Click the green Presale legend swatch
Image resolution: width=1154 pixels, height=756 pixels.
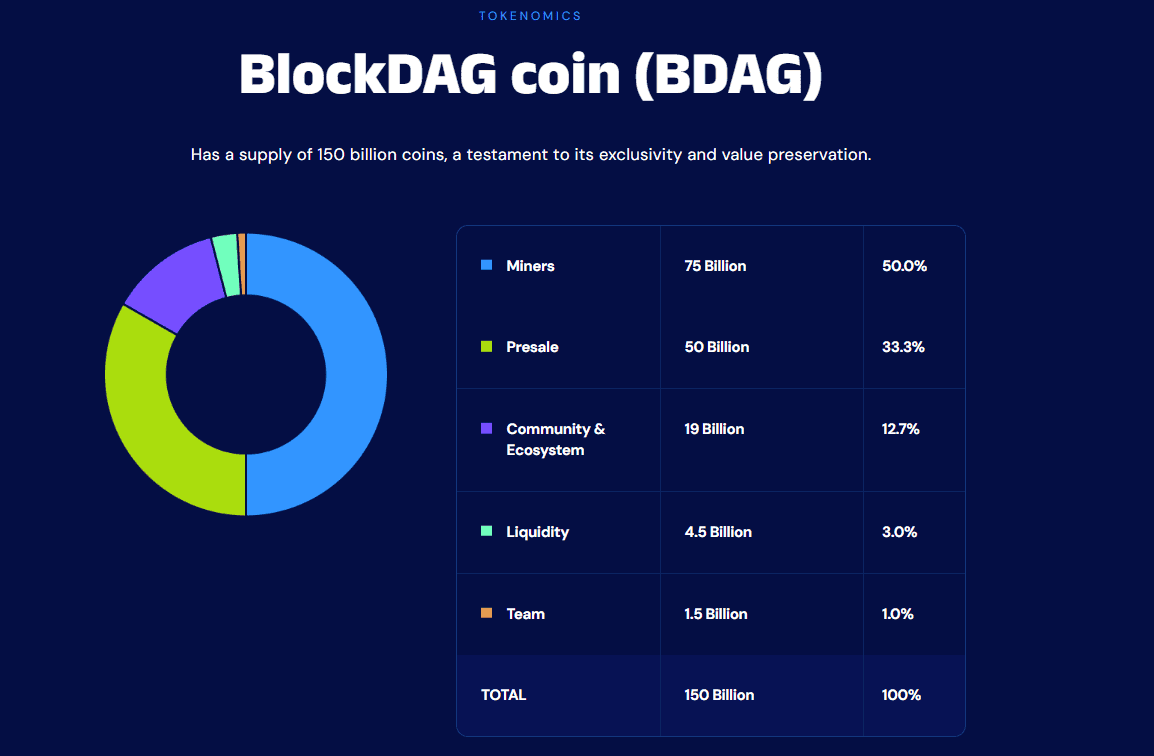point(487,347)
